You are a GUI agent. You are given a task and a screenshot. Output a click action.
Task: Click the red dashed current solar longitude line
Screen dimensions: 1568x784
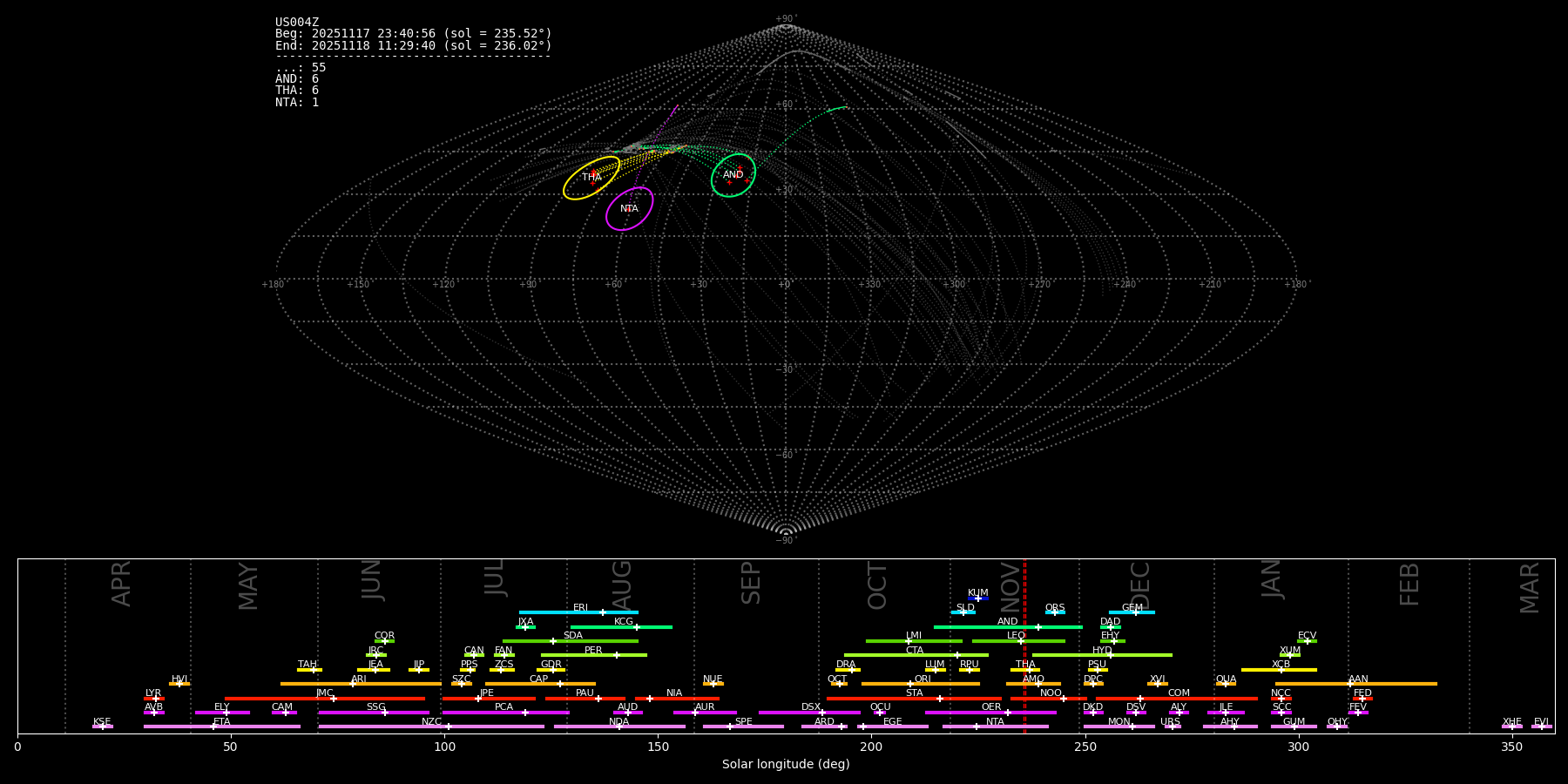[x=1024, y=645]
